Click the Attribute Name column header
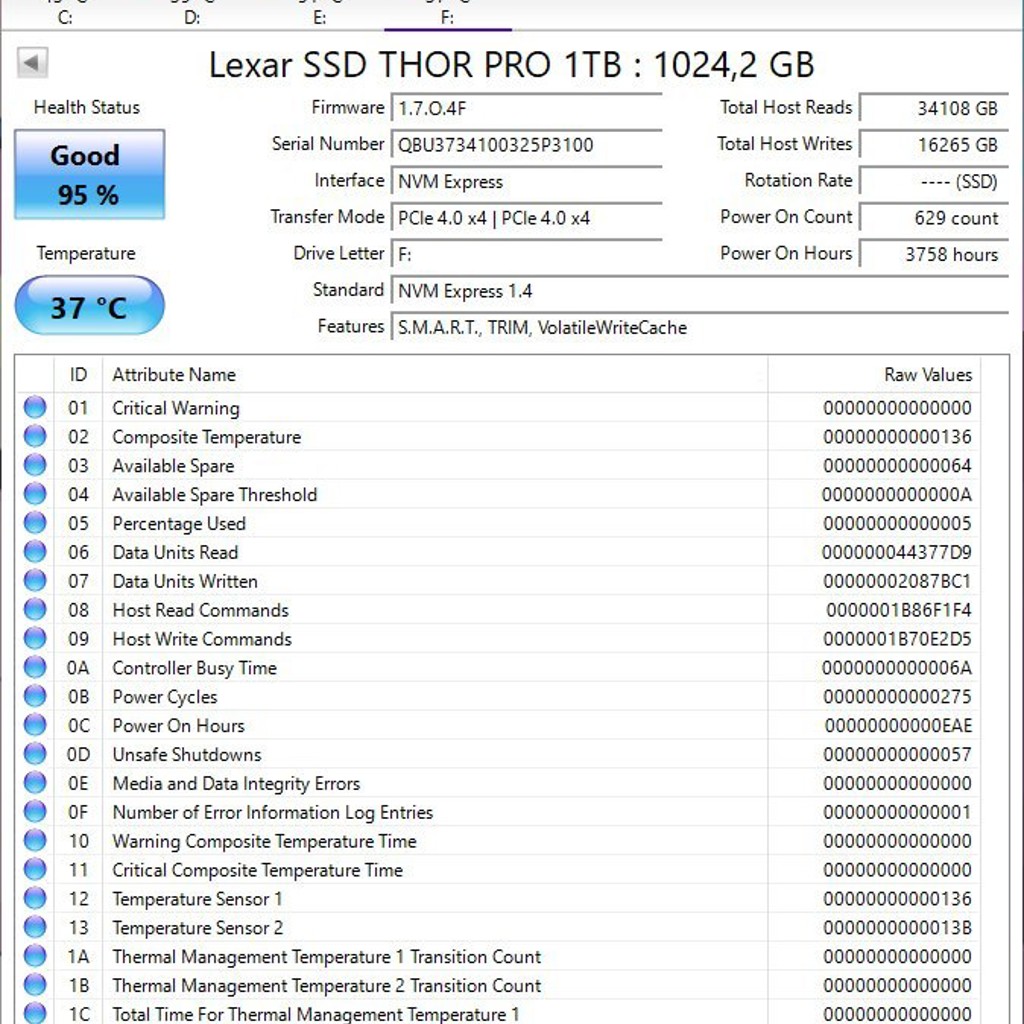 click(435, 374)
